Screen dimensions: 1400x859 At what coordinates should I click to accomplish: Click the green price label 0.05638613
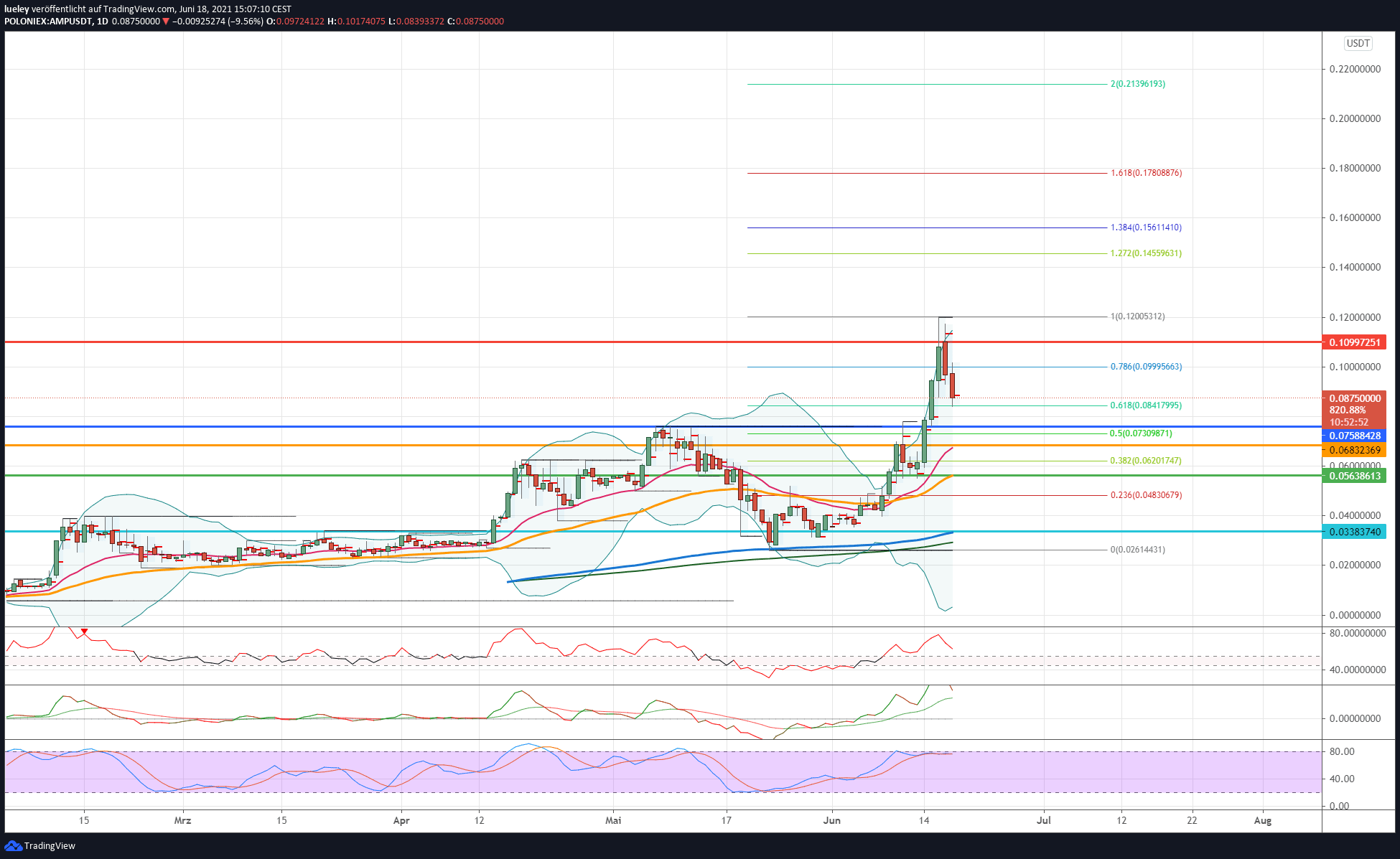[1354, 476]
